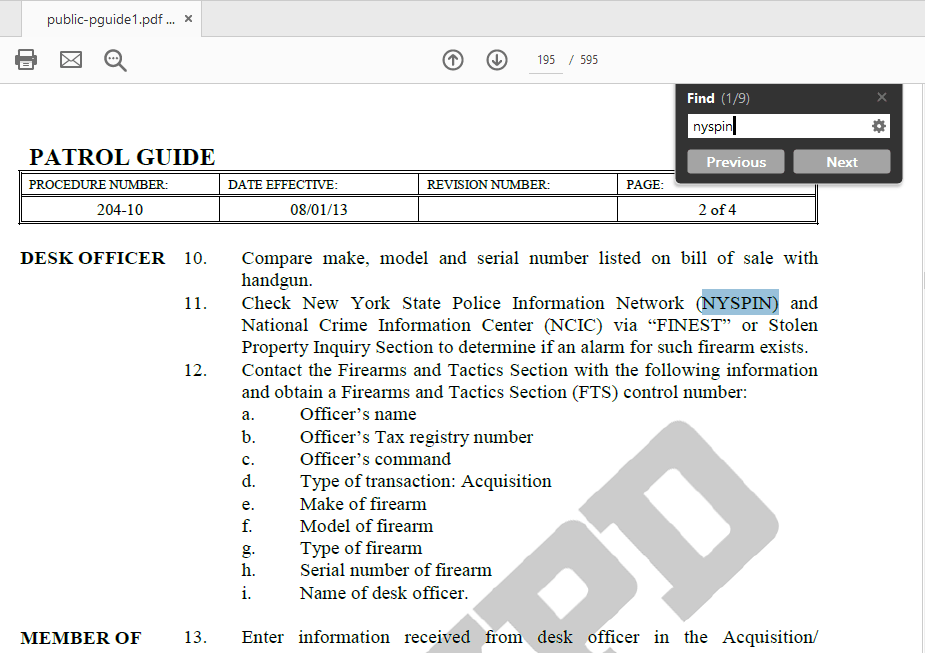Screen dimensions: 925x653
Task: Go to previous page with the up arrow
Action: 453,60
